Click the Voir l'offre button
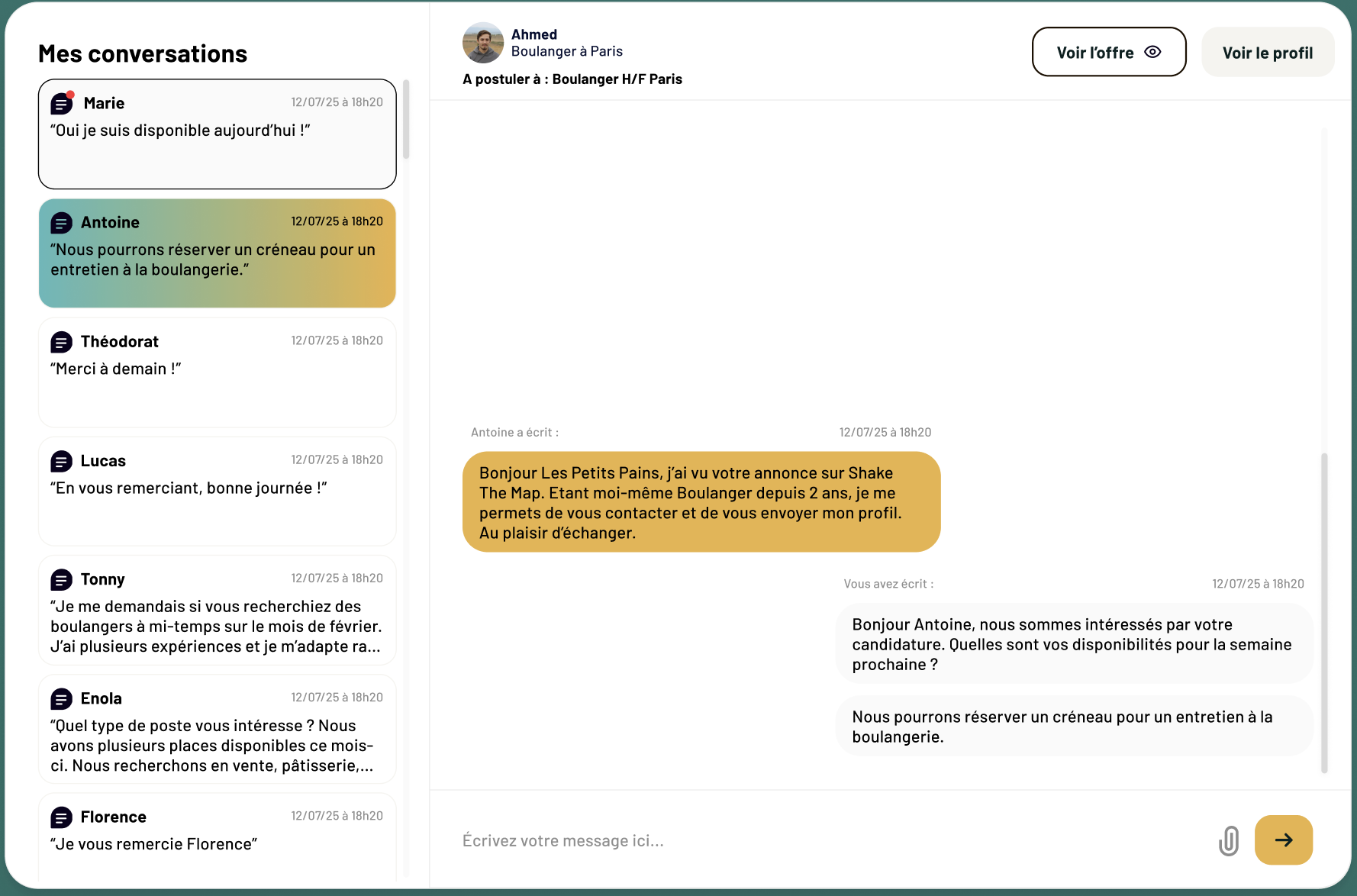 (1108, 52)
